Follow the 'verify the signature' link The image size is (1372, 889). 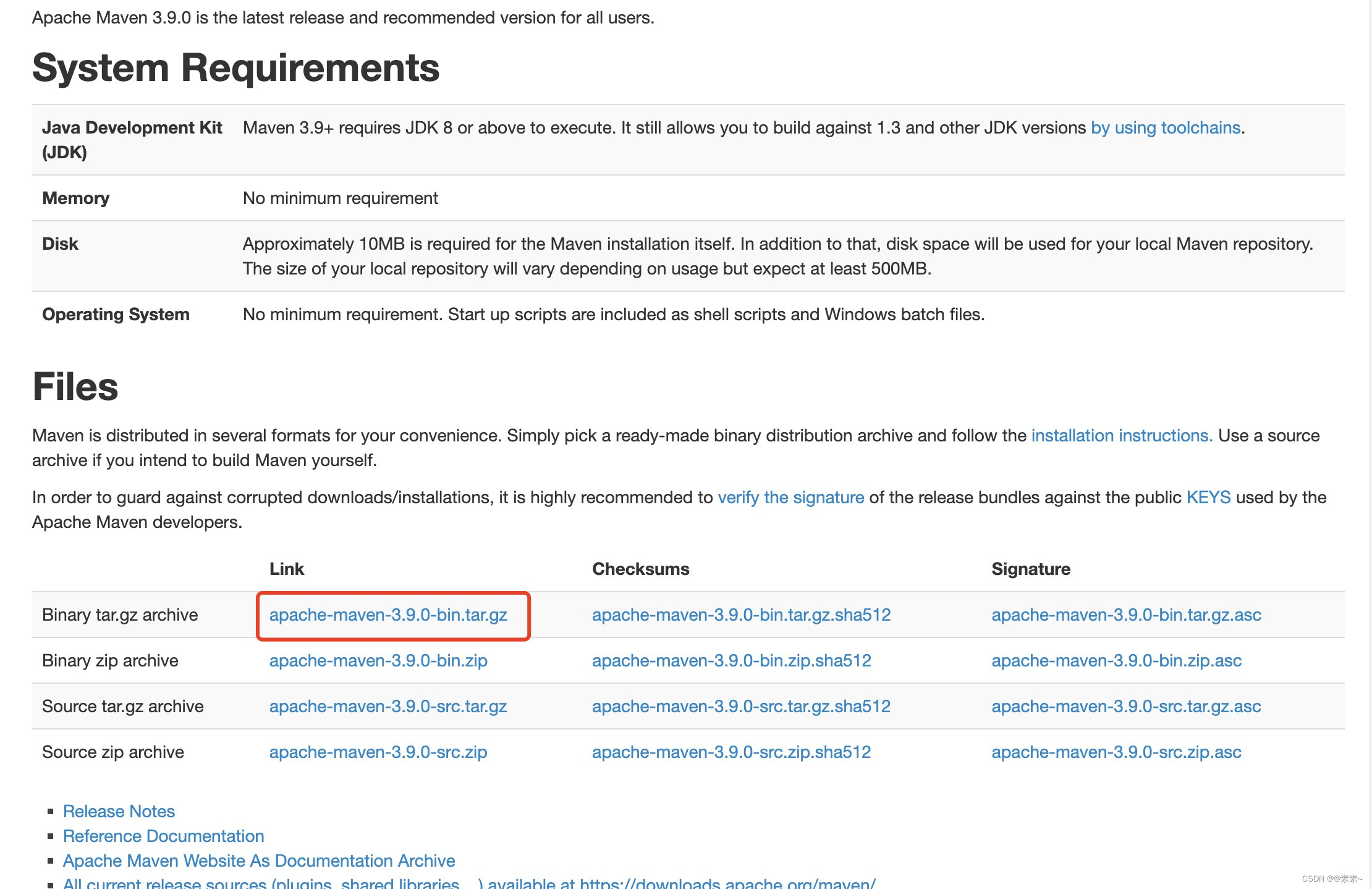pos(790,497)
